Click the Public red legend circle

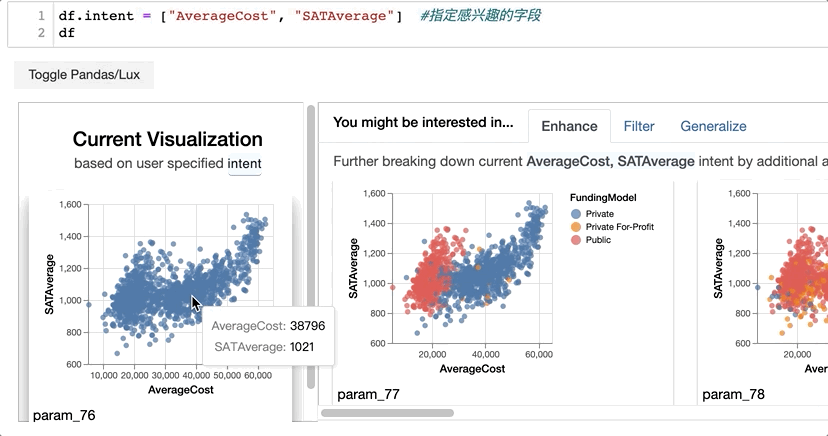(x=576, y=240)
